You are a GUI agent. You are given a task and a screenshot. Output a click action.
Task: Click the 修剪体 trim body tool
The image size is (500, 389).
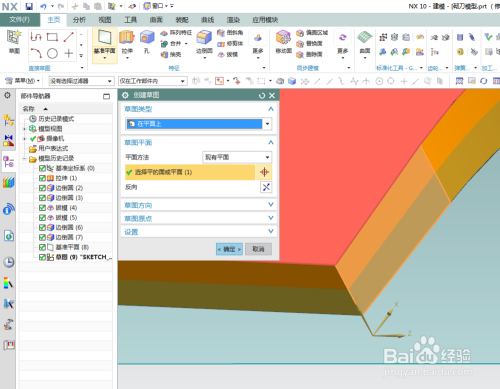coord(230,44)
